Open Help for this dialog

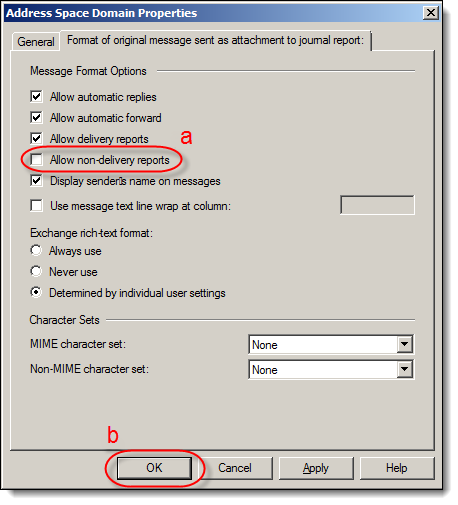click(x=397, y=468)
